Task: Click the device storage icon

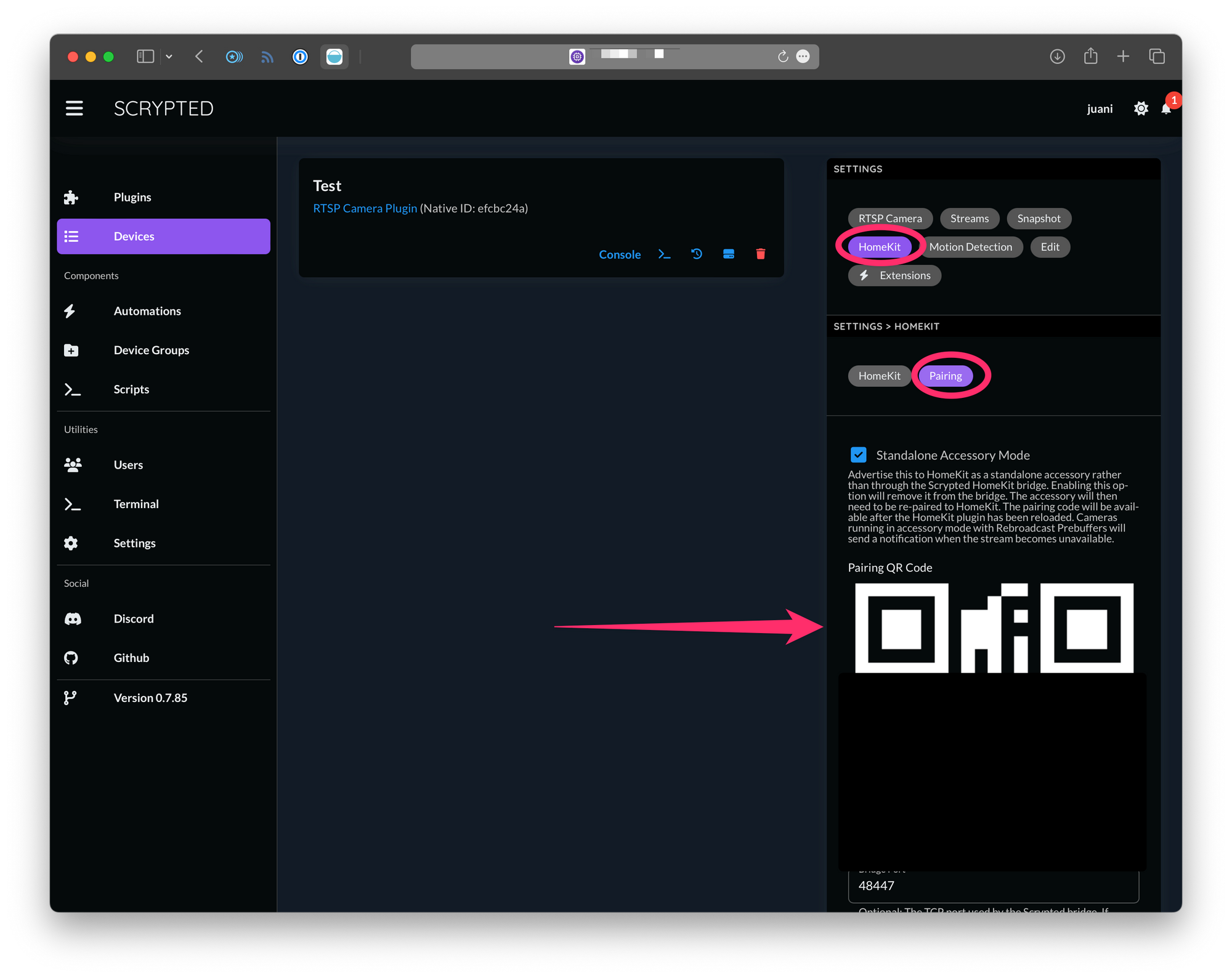Action: pos(729,254)
